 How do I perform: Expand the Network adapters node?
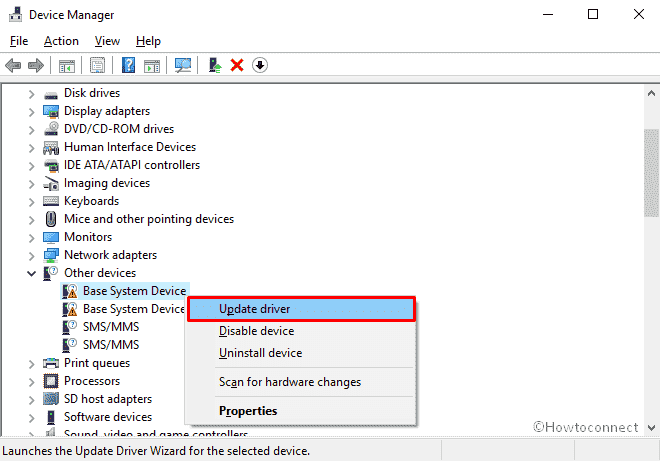31,255
